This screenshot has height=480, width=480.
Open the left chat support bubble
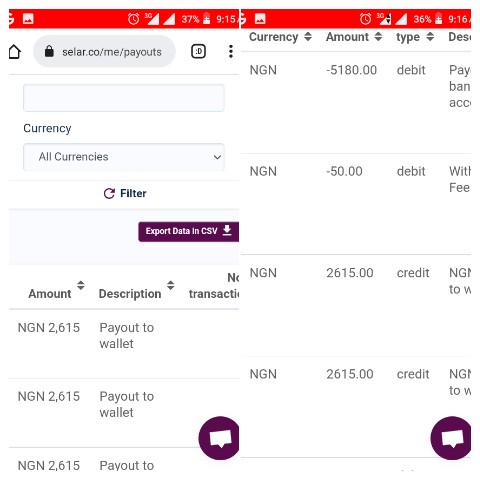[x=219, y=438]
